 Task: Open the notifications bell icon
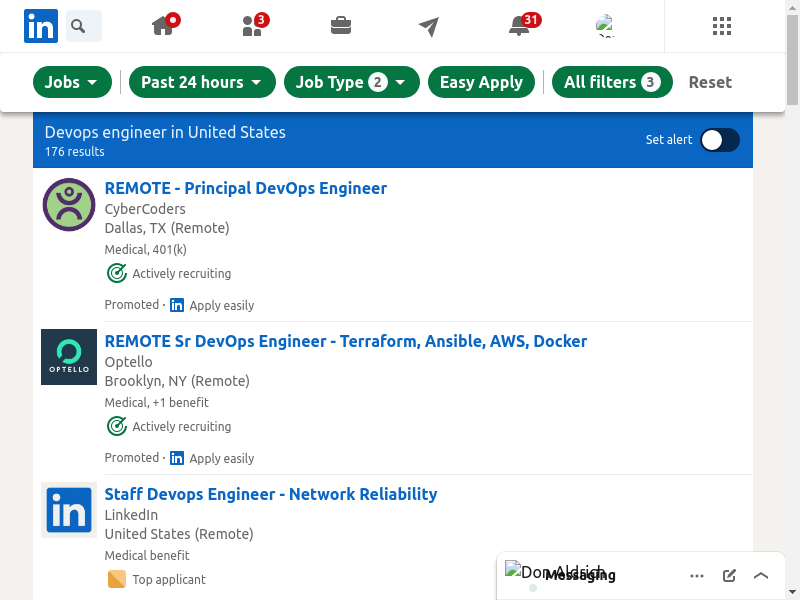pyautogui.click(x=519, y=26)
